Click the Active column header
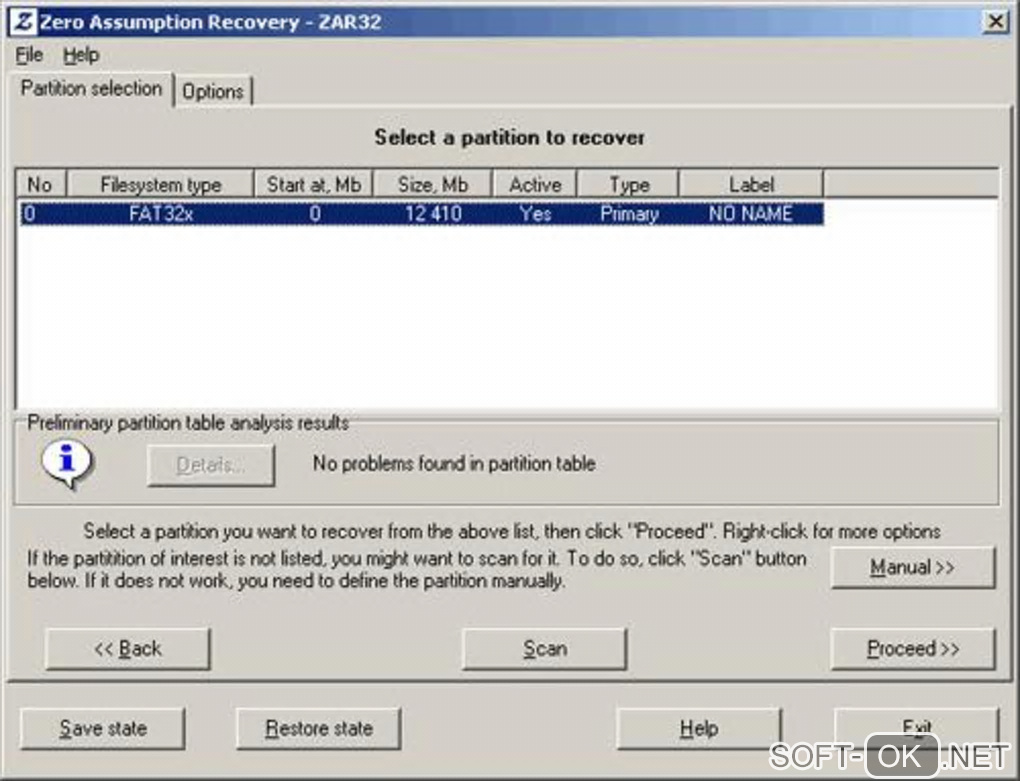The image size is (1020, 781). coord(535,185)
